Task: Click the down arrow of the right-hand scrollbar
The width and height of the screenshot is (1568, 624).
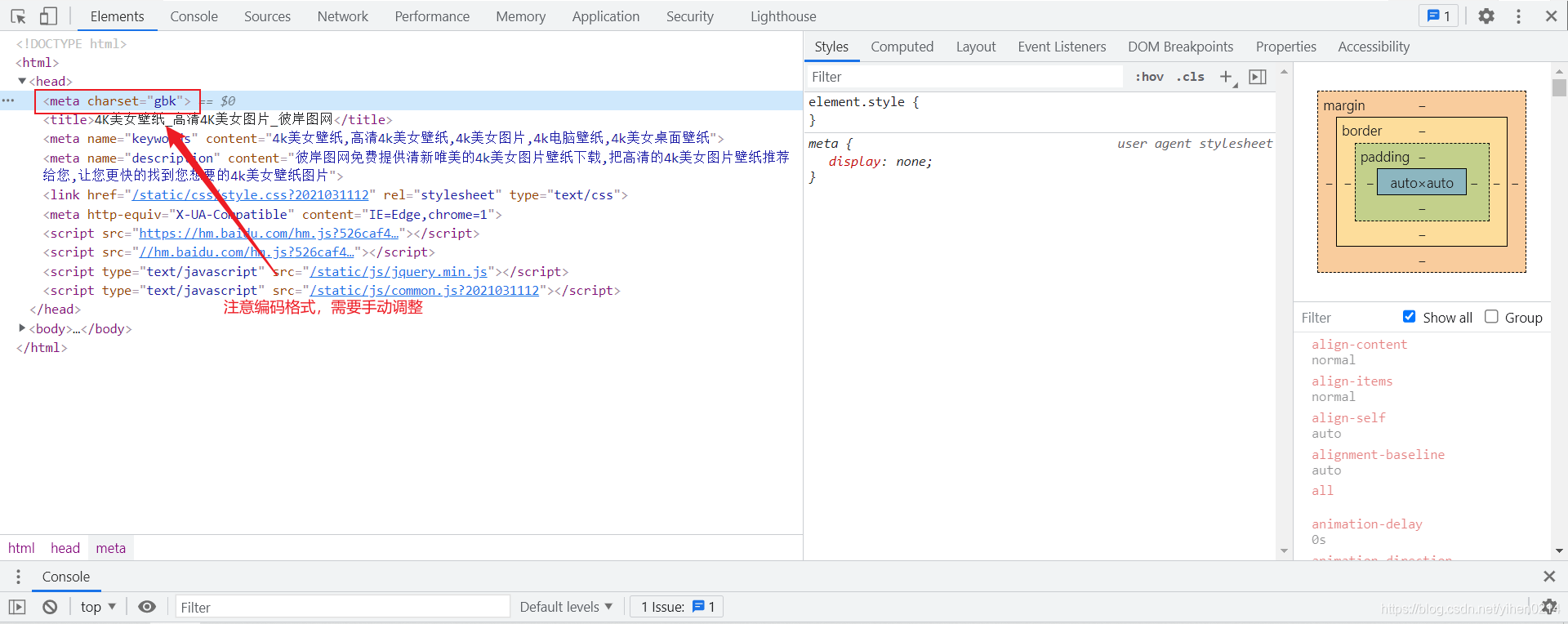Action: click(1560, 551)
